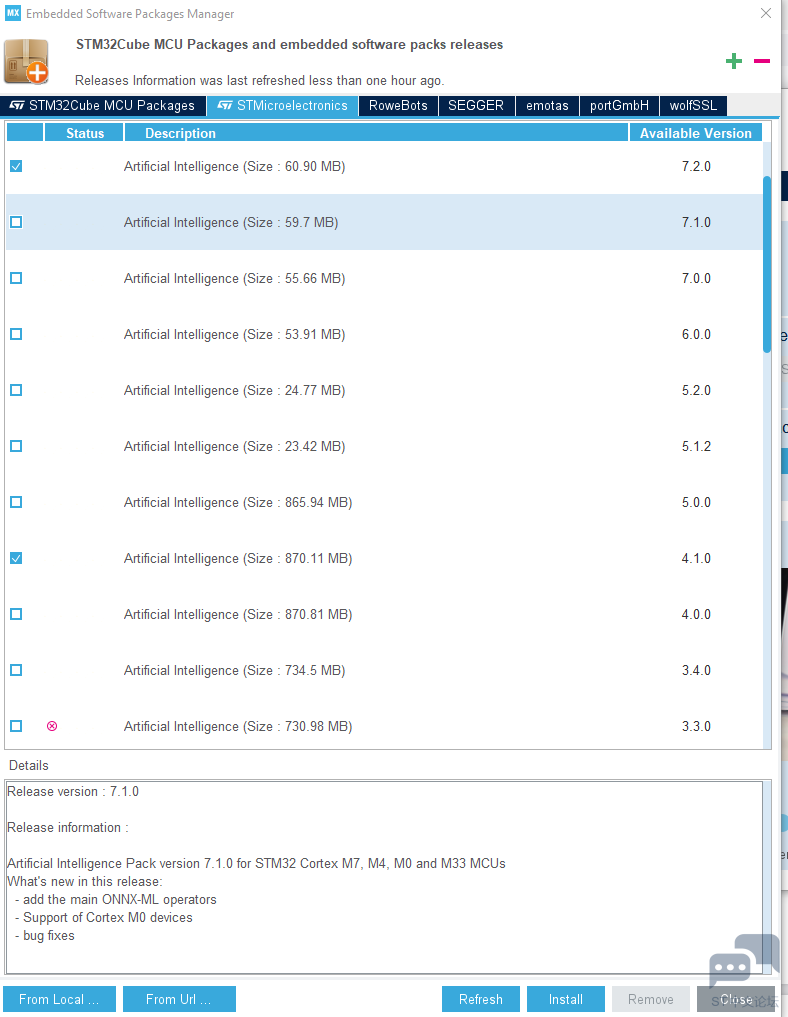Image resolution: width=788 pixels, height=1017 pixels.
Task: Click the Refresh button
Action: click(481, 999)
